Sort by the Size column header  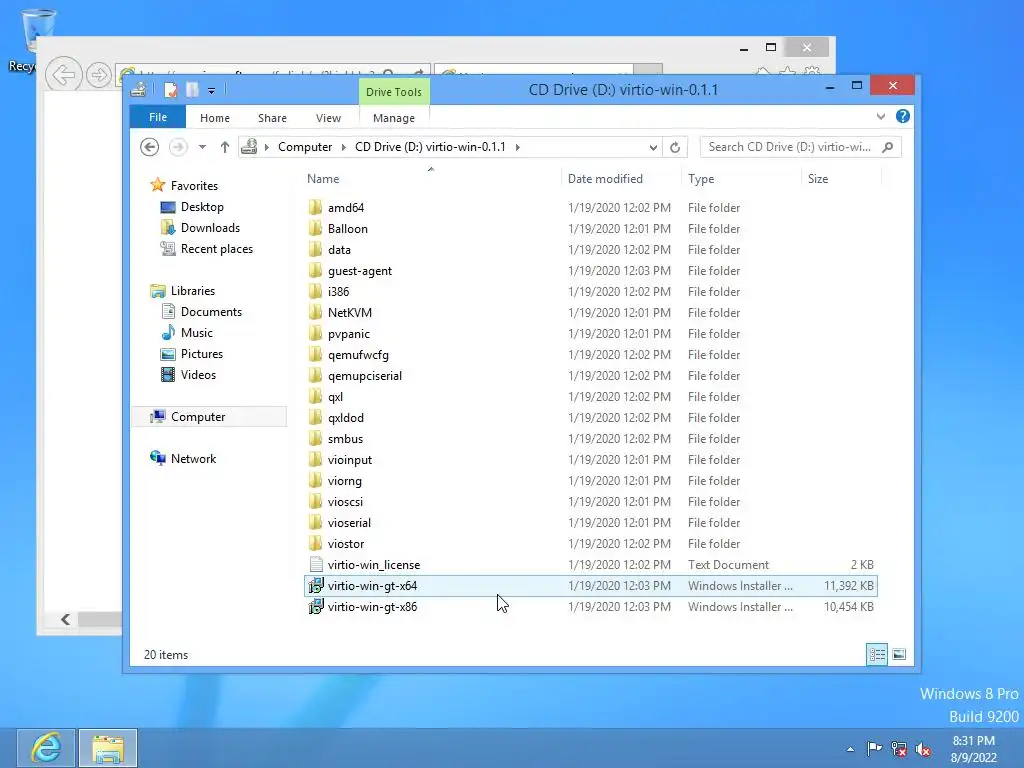tap(841, 178)
